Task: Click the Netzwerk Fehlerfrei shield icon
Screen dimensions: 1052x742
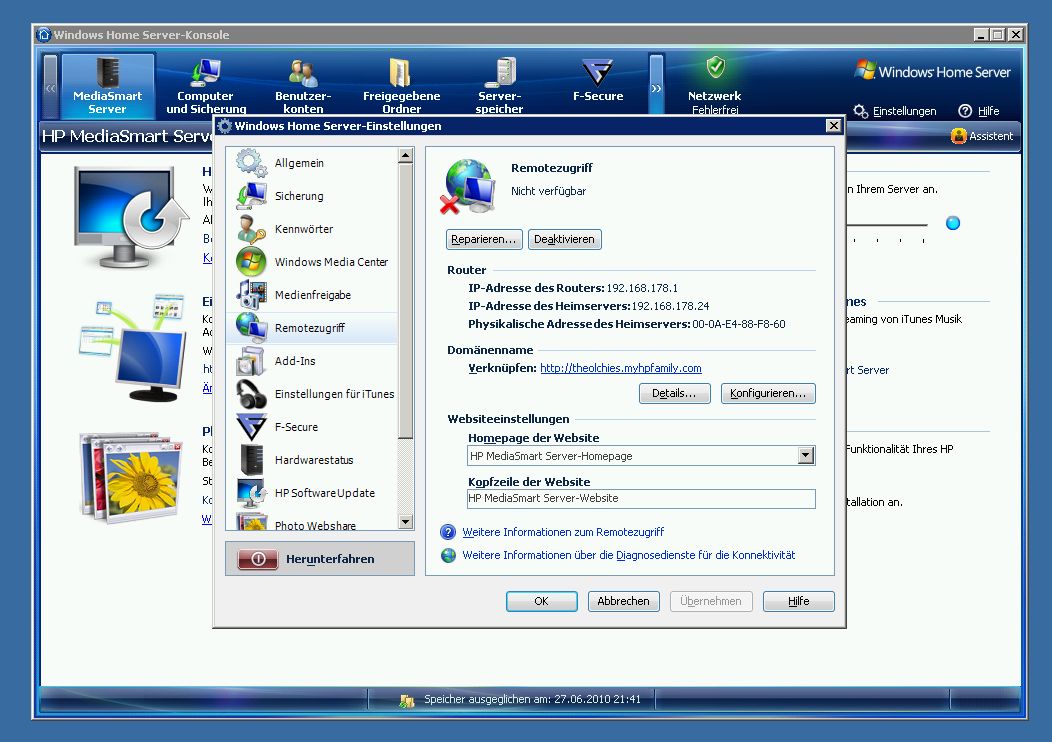Action: pos(716,66)
